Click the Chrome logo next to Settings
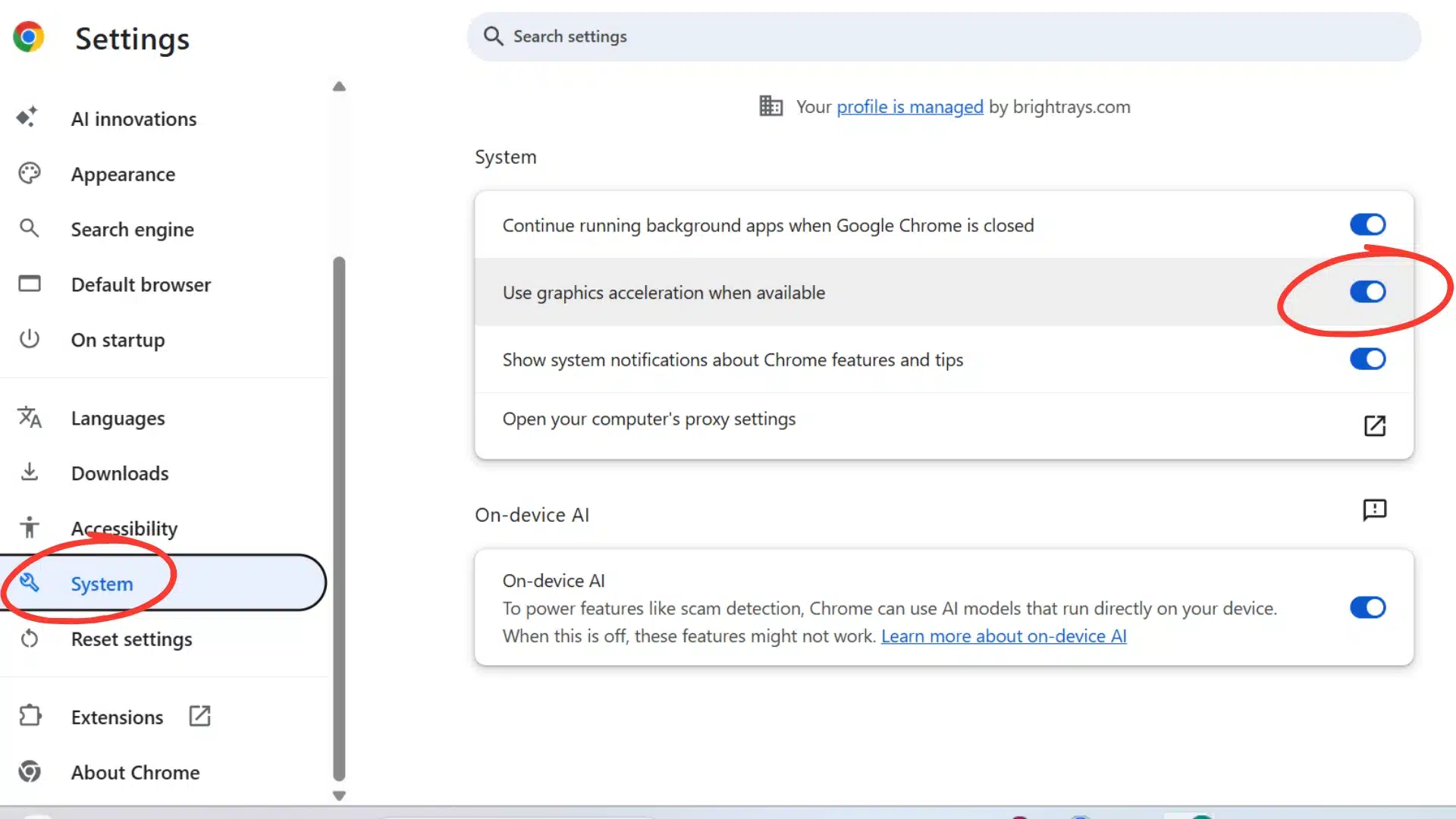 pyautogui.click(x=29, y=36)
